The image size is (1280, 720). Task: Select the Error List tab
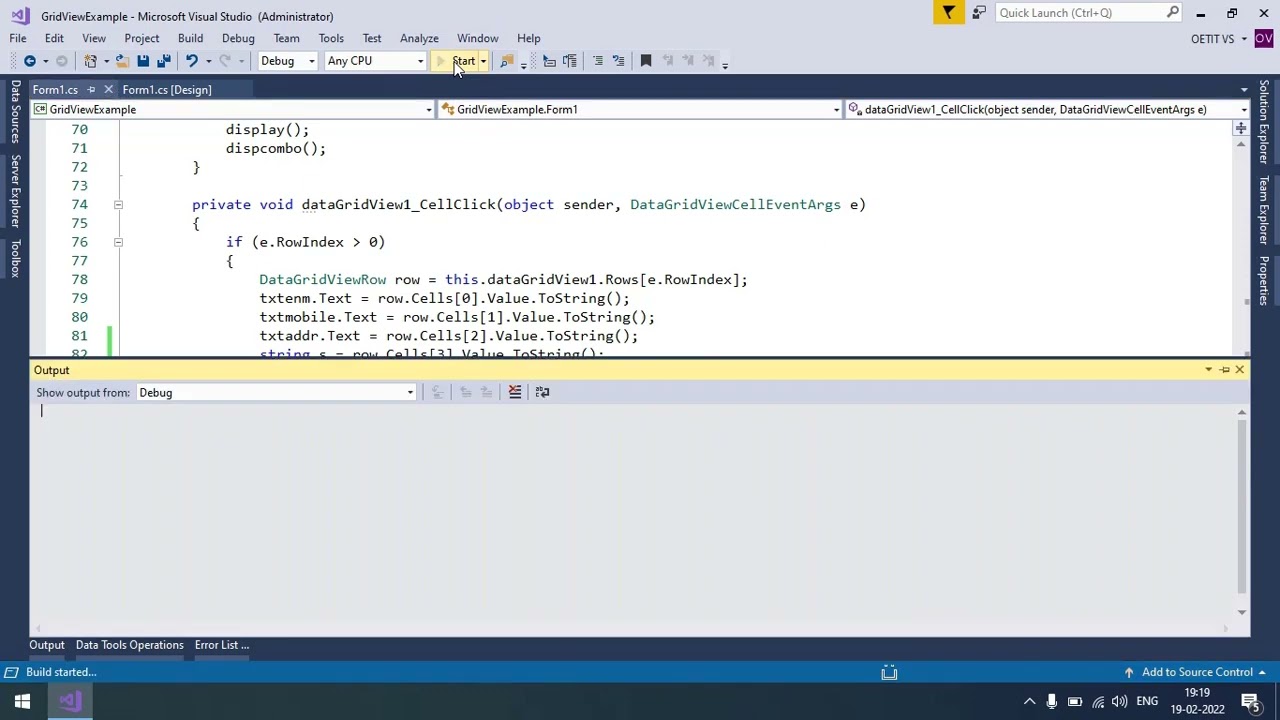click(x=222, y=645)
